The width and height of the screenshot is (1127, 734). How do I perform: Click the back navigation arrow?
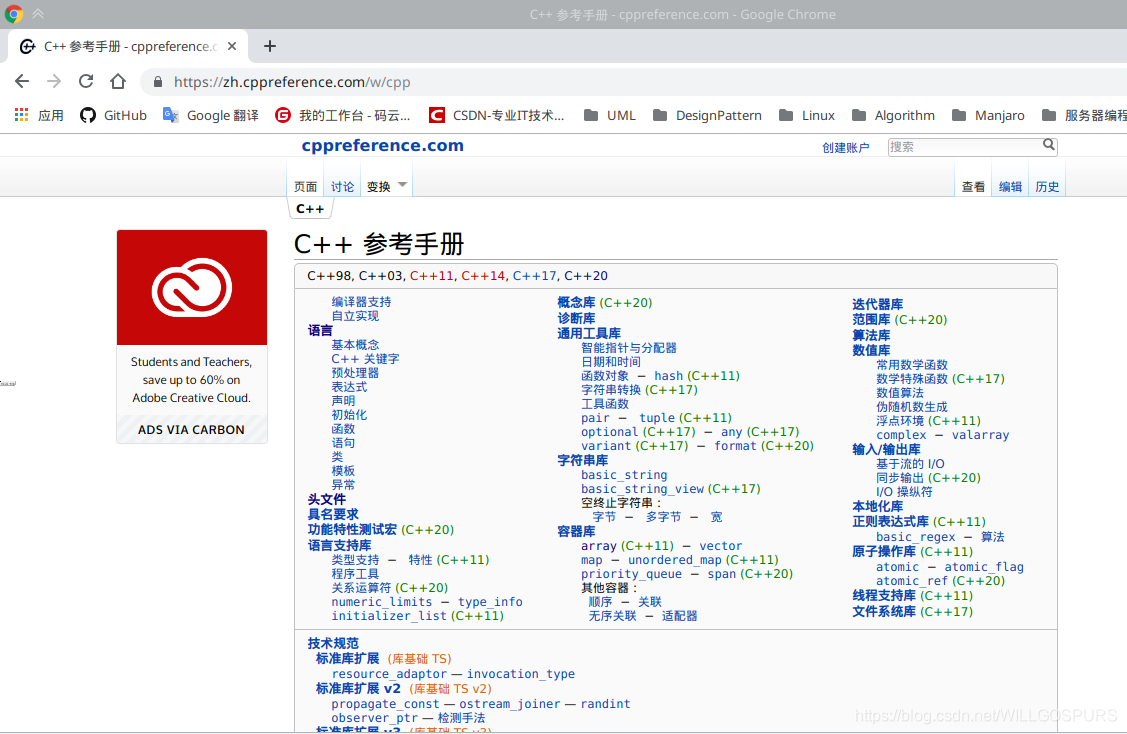pyautogui.click(x=22, y=81)
